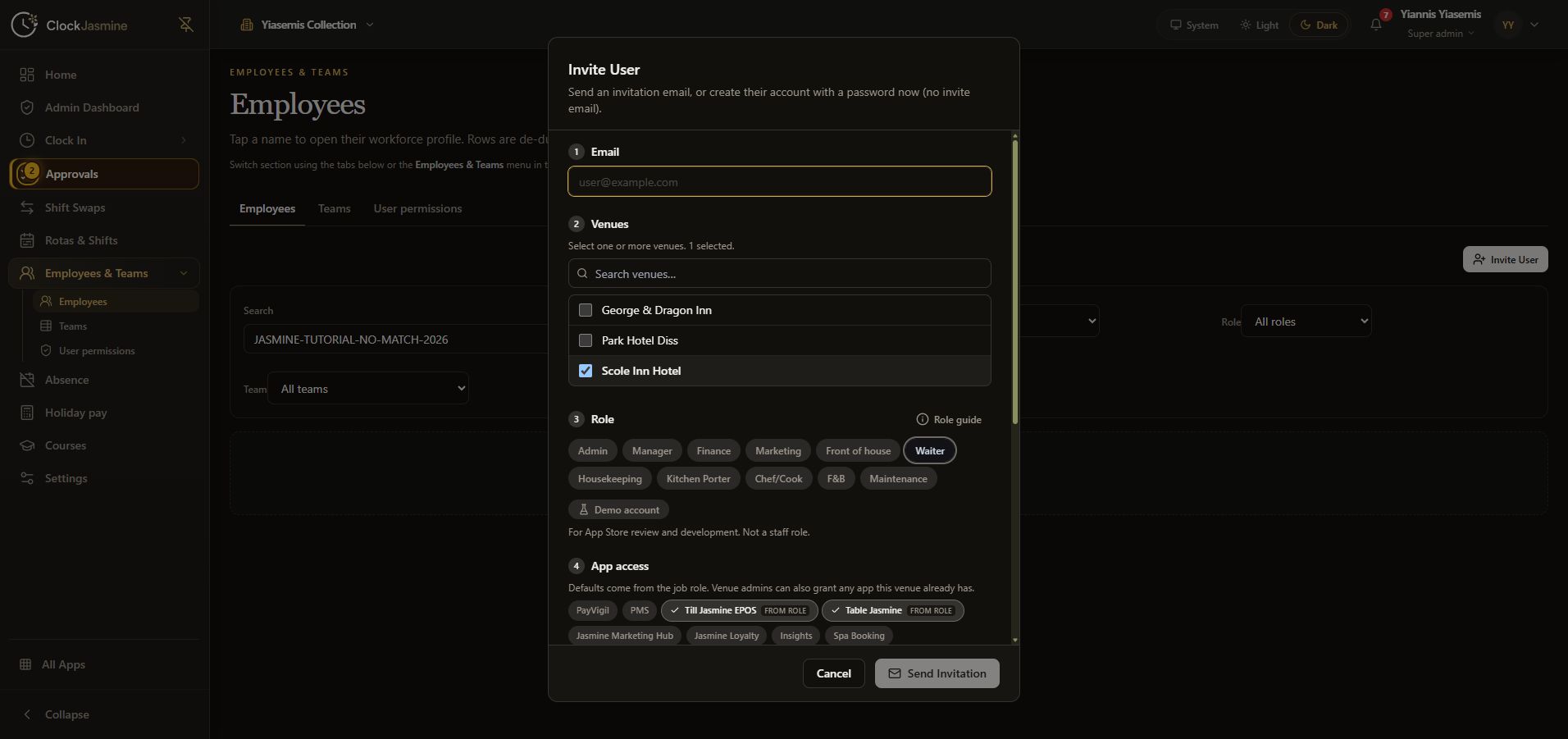Click the unpin sidebar icon
This screenshot has height=739, width=1568.
186,25
